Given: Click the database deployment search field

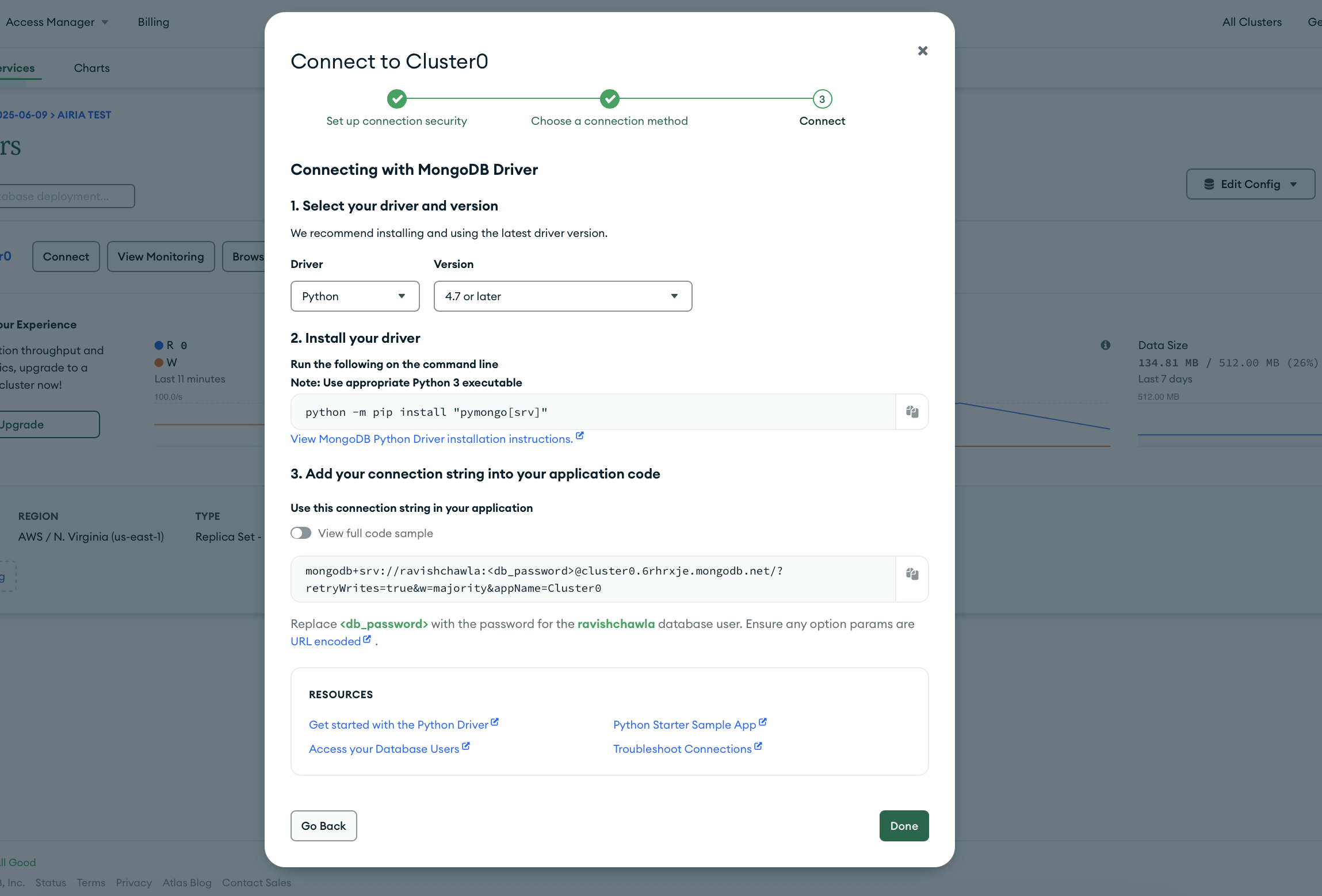Looking at the screenshot, I should click(66, 196).
